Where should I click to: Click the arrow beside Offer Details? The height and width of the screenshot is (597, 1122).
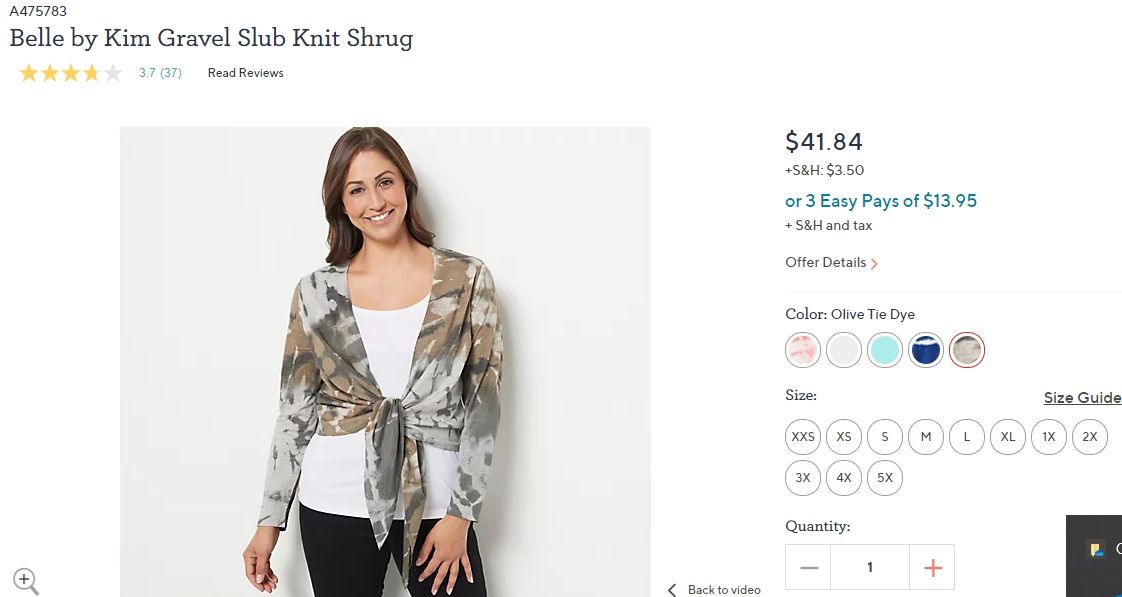tap(874, 263)
